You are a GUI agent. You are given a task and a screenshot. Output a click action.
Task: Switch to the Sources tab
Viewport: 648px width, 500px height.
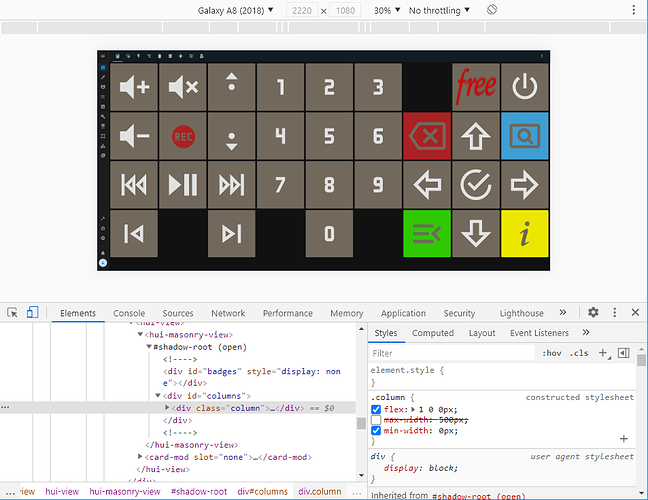pos(178,313)
